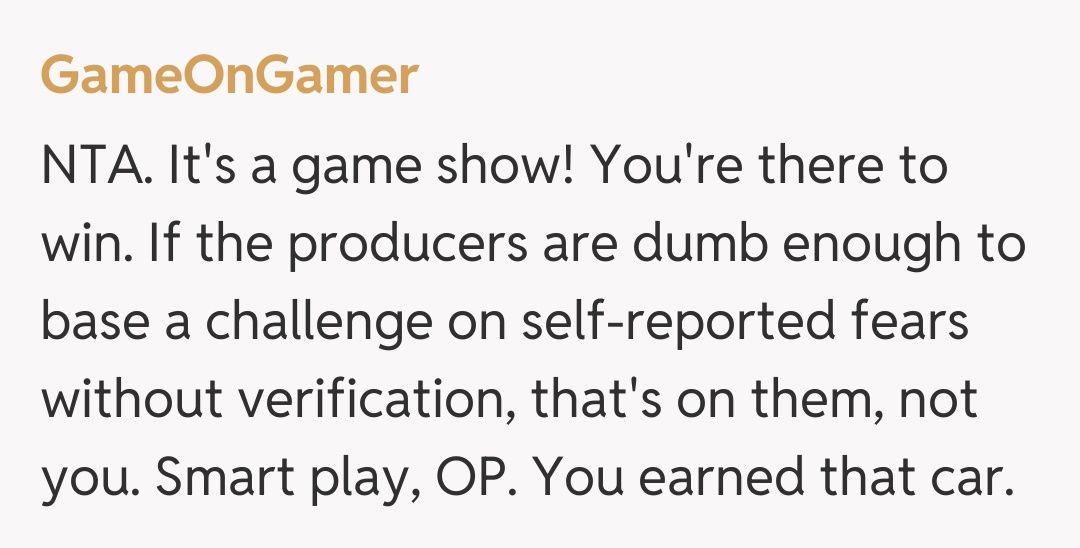This screenshot has width=1080, height=548.
Task: Click the words "You're there to"
Action: tap(770, 165)
